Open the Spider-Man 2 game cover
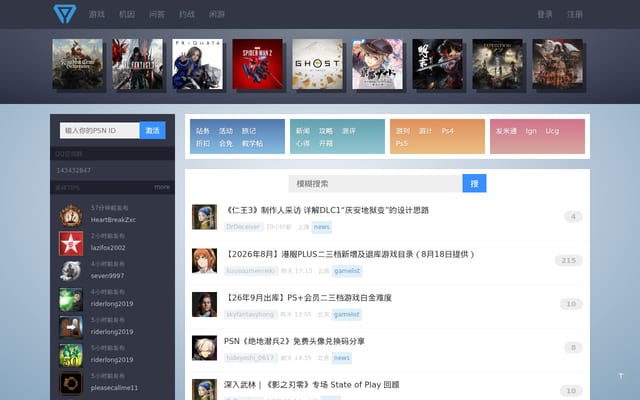The height and width of the screenshot is (400, 640). pyautogui.click(x=258, y=64)
